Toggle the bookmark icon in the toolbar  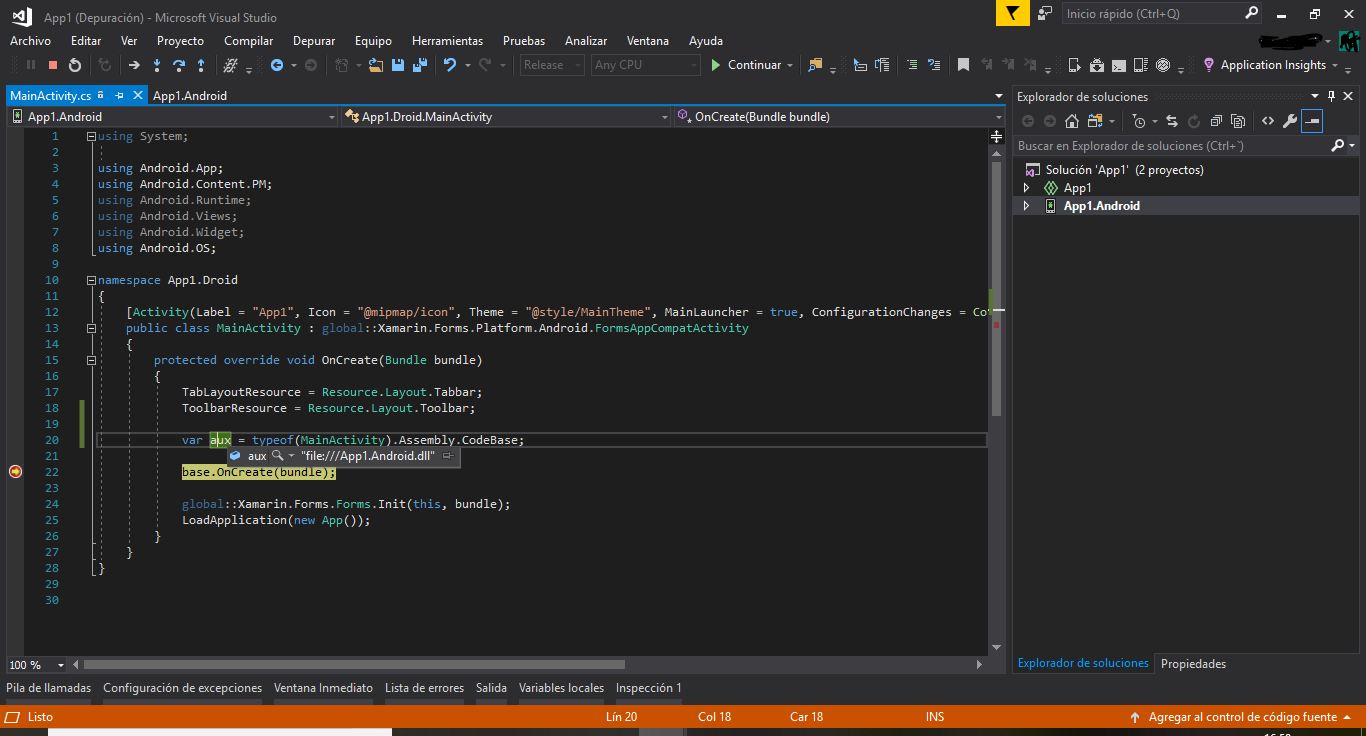point(963,65)
